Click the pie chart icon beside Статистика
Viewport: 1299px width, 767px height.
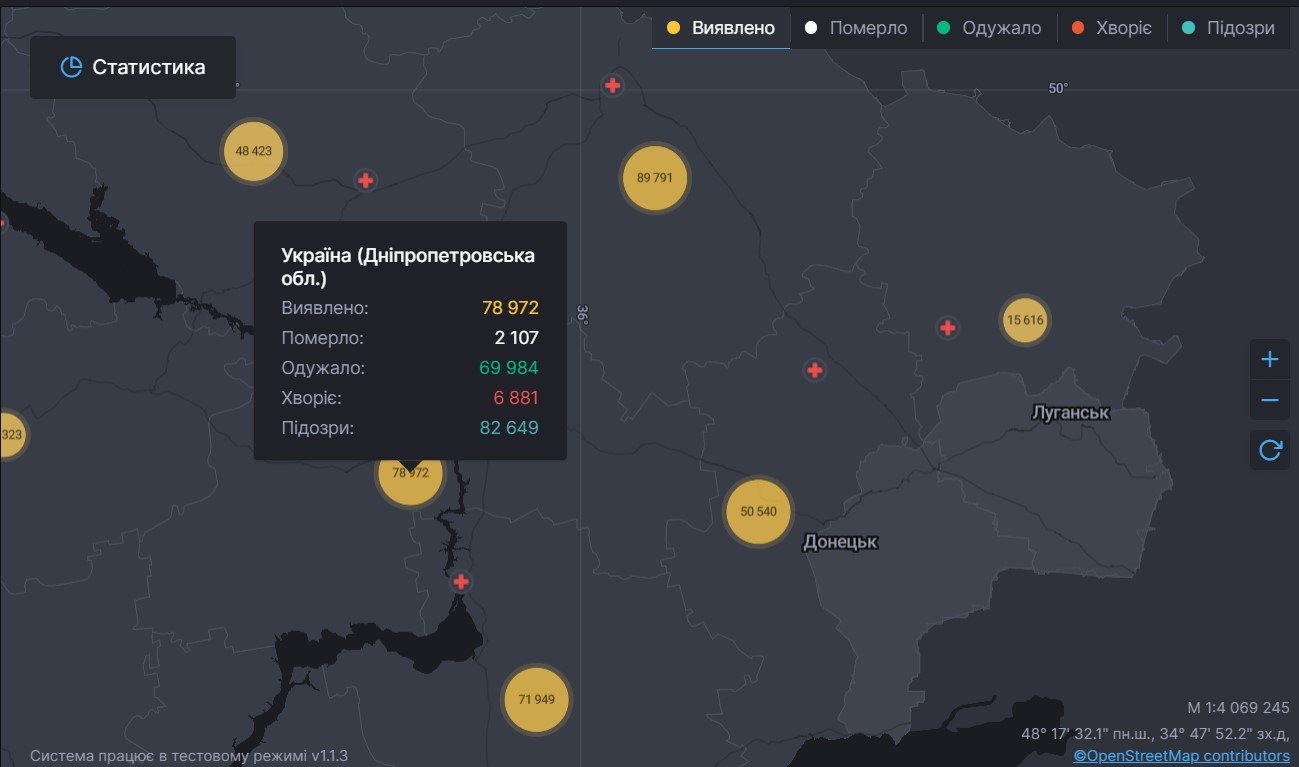click(70, 67)
